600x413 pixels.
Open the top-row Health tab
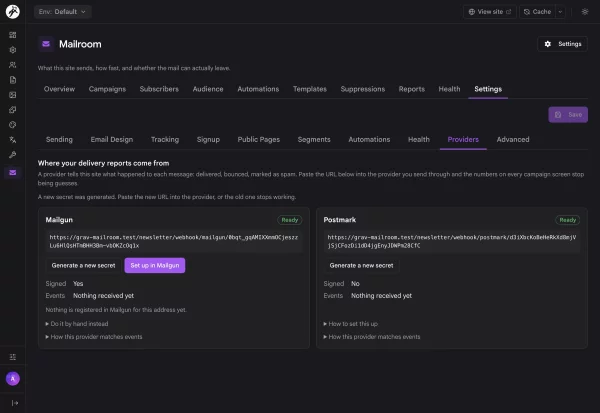(449, 89)
